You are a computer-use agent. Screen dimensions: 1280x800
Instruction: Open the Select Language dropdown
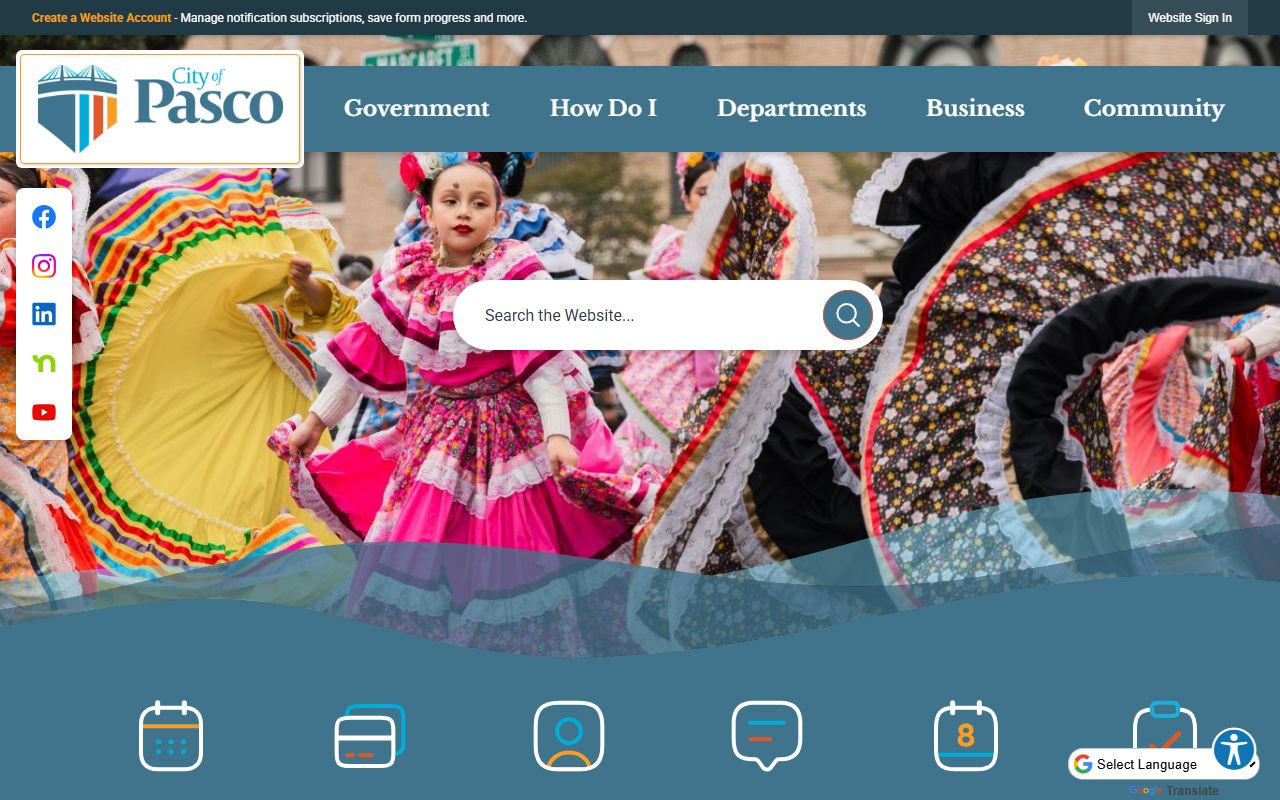[x=1163, y=764]
